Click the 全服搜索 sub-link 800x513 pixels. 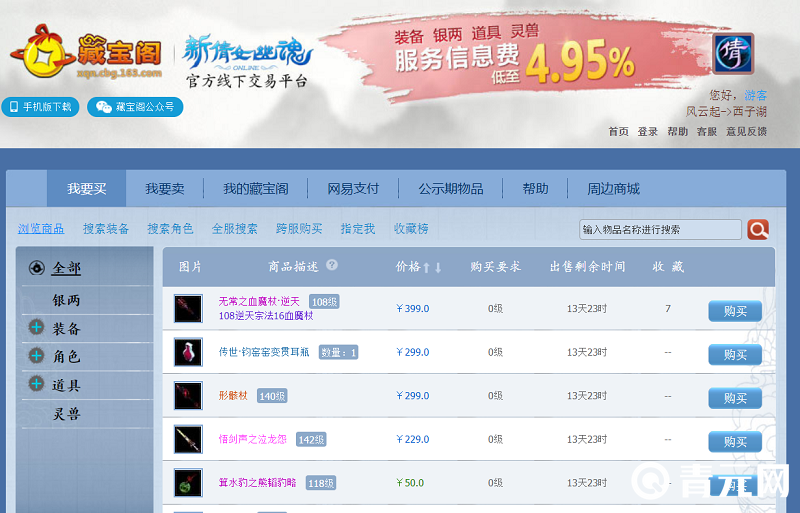pyautogui.click(x=234, y=229)
